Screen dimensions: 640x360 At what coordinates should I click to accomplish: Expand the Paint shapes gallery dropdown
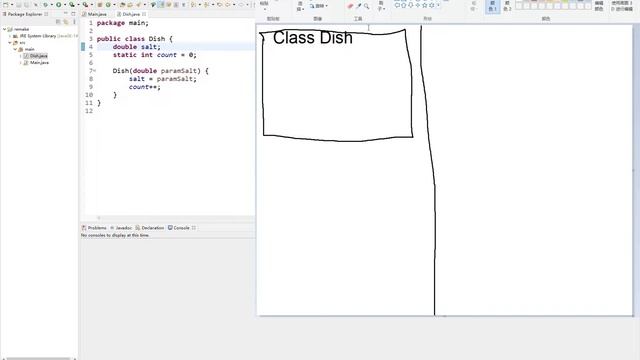coord(438,5)
